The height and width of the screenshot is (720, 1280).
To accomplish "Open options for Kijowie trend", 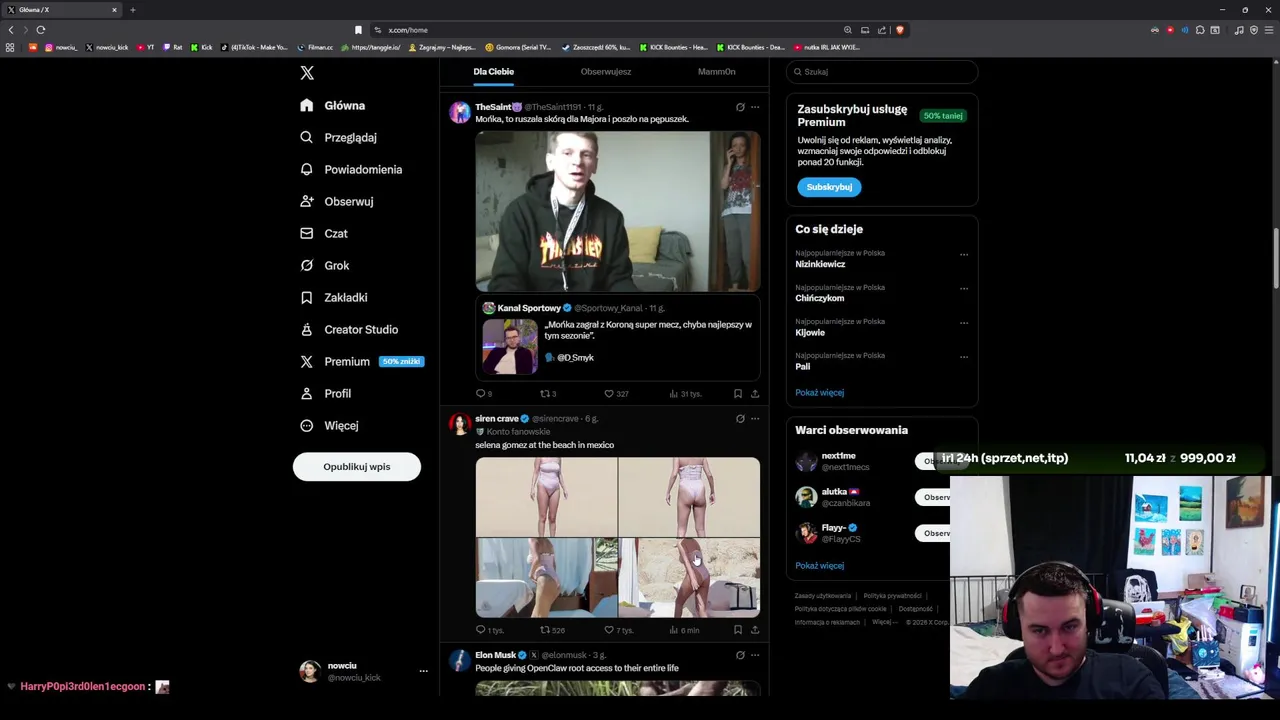I will point(964,322).
